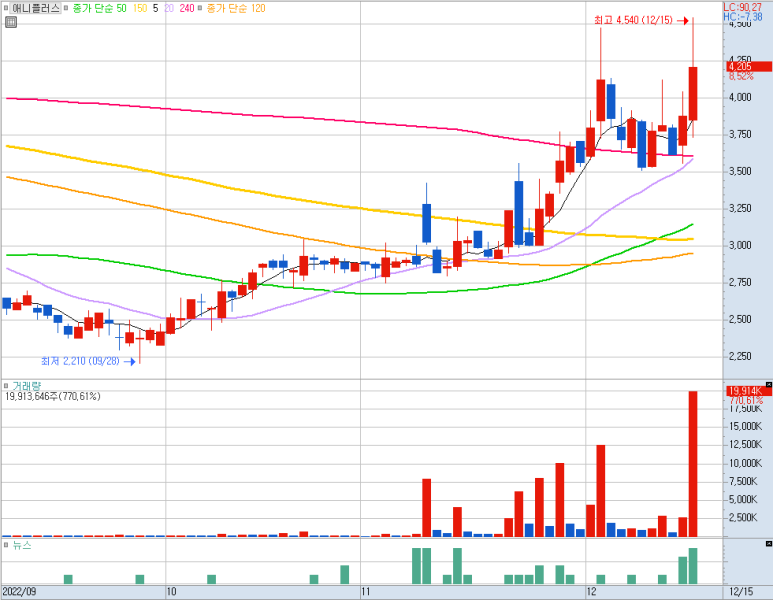Click the 3,000 price axis label

[740, 245]
